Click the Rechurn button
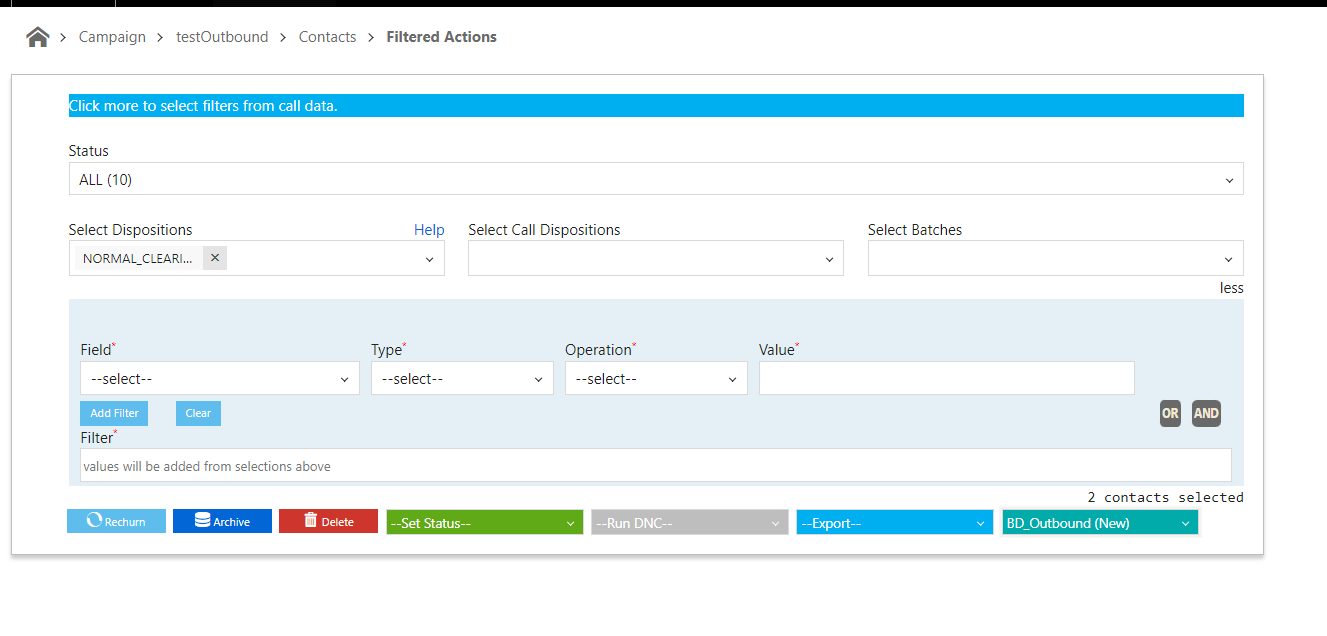Viewport: 1327px width, 636px height. point(116,521)
